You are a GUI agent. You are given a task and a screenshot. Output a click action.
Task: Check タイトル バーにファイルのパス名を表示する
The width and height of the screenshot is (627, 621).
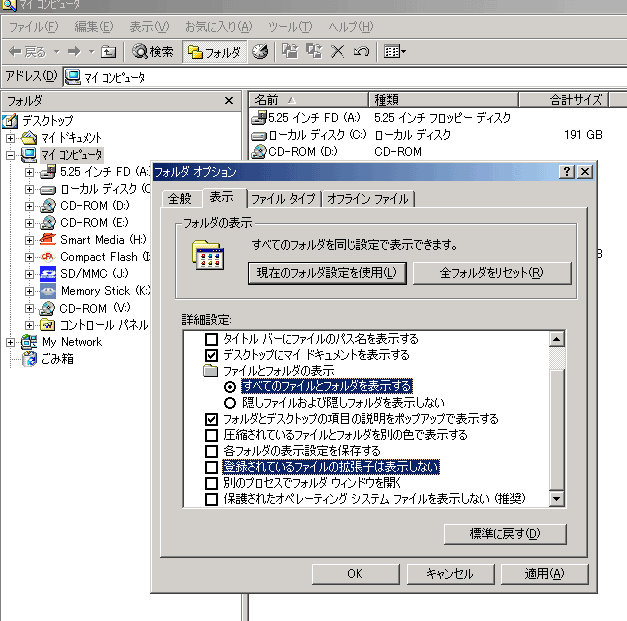point(211,339)
